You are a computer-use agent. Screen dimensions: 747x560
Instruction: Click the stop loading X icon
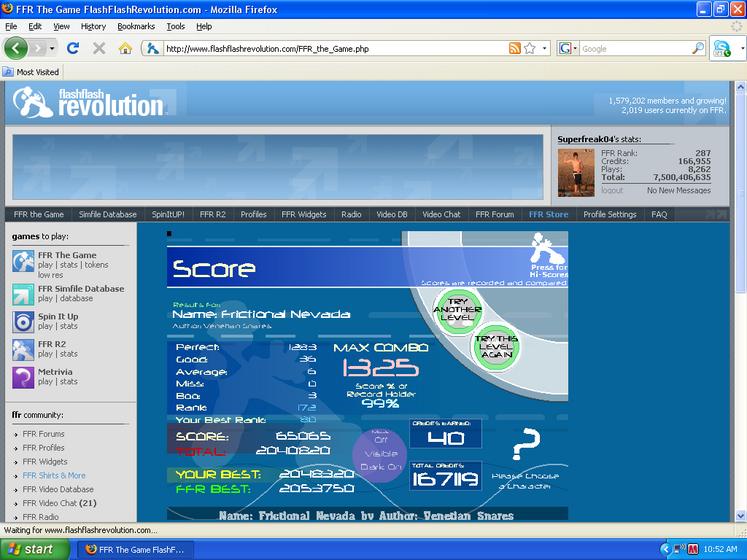point(99,48)
